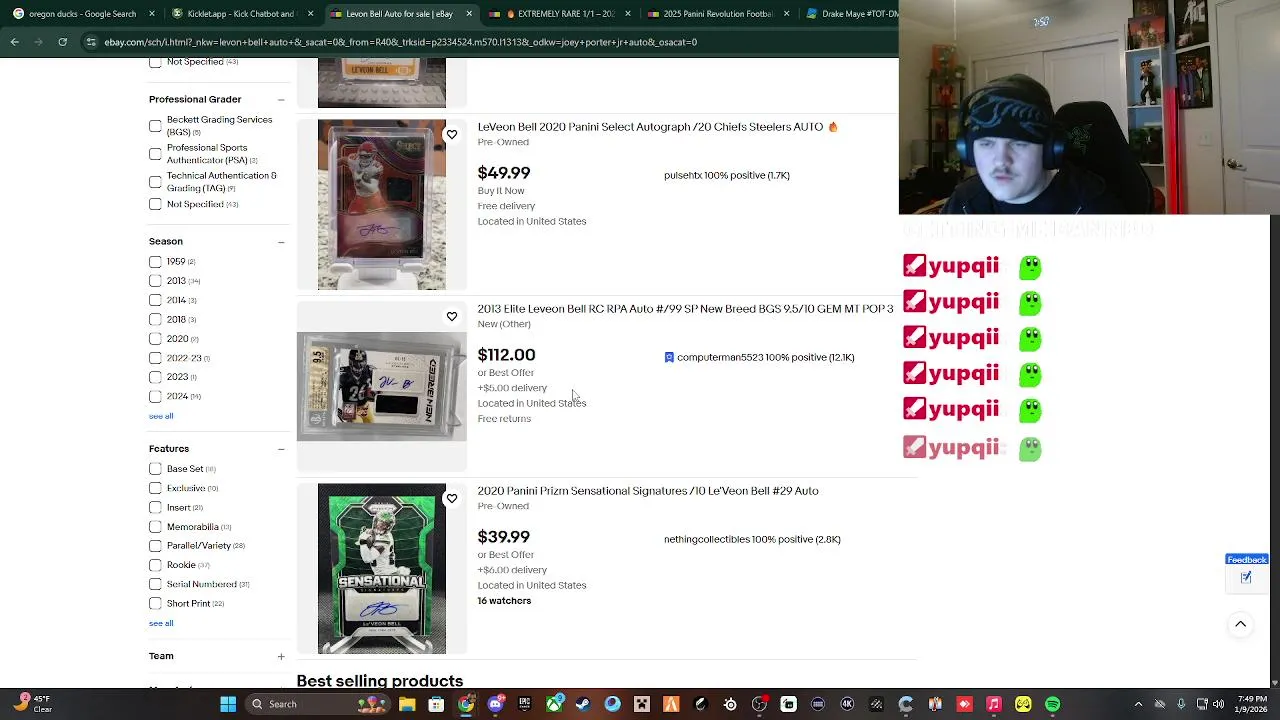Open site information icon in address bar
This screenshot has height=720, width=1280.
coord(91,42)
